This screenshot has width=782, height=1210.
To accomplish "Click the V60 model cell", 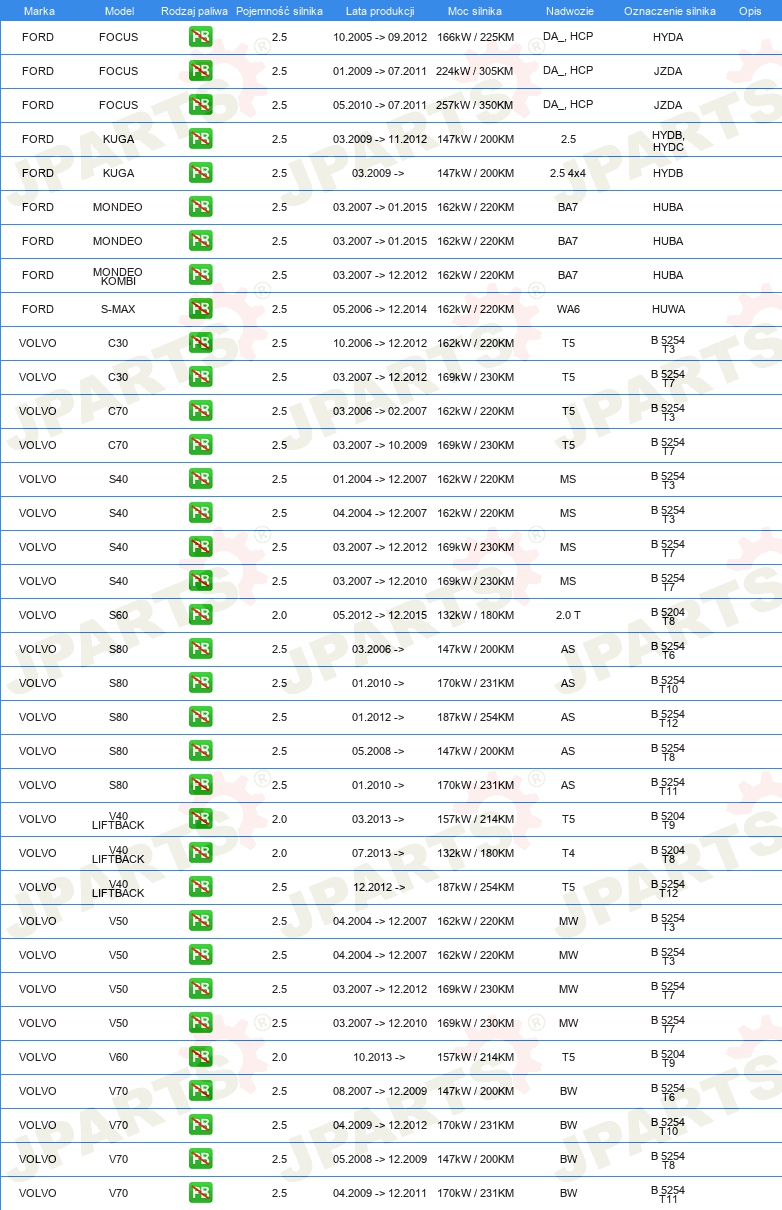I will [118, 1057].
